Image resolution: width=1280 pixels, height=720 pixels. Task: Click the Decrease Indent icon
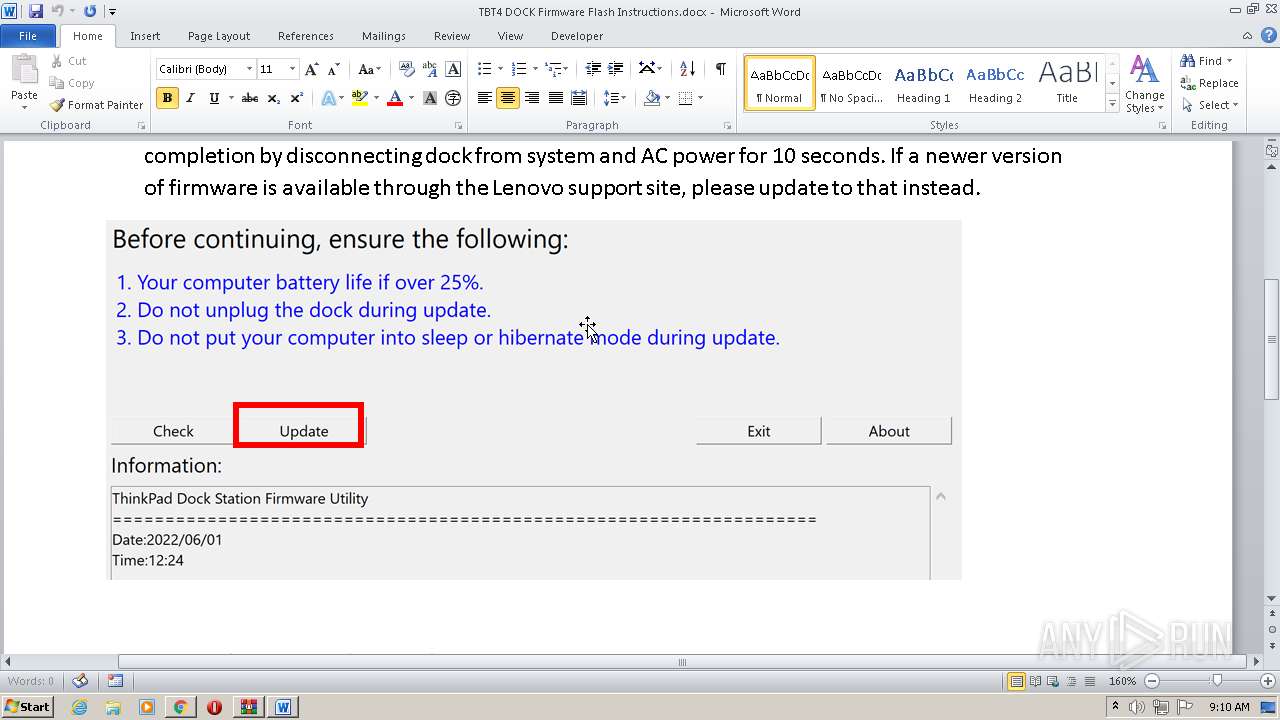point(593,69)
